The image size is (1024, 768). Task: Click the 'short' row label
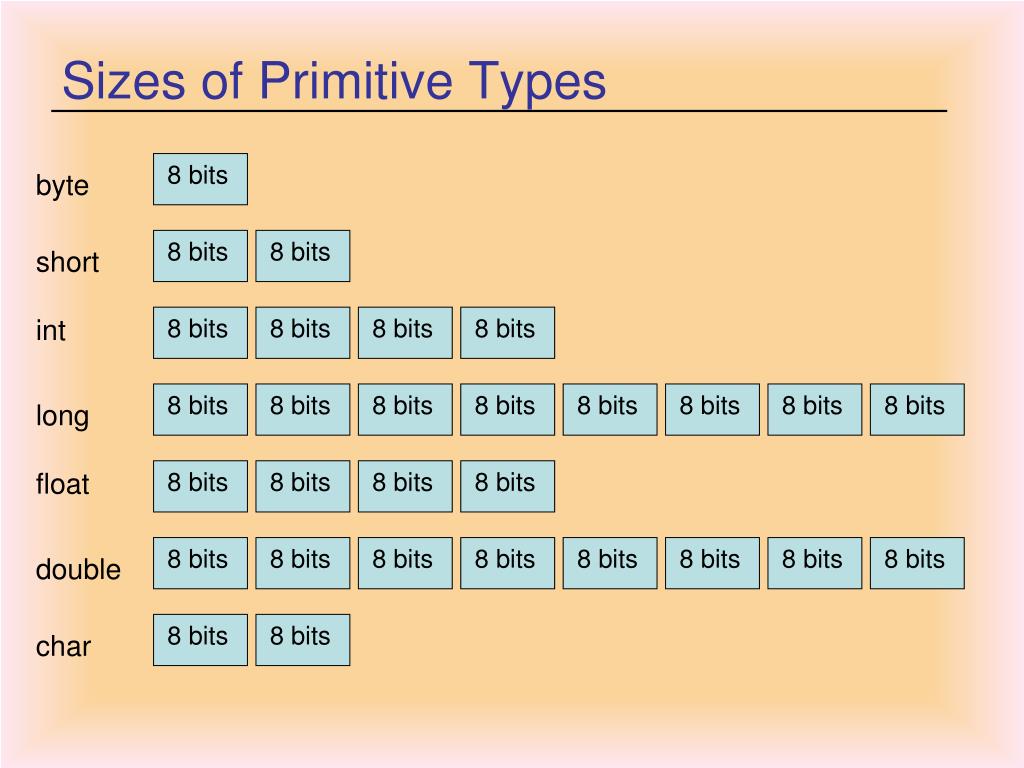click(67, 263)
